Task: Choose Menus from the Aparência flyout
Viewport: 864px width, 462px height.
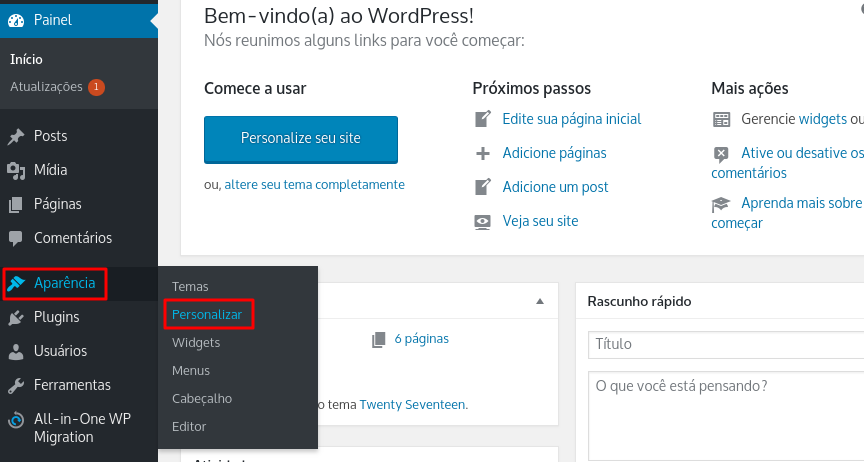Action: (x=191, y=370)
